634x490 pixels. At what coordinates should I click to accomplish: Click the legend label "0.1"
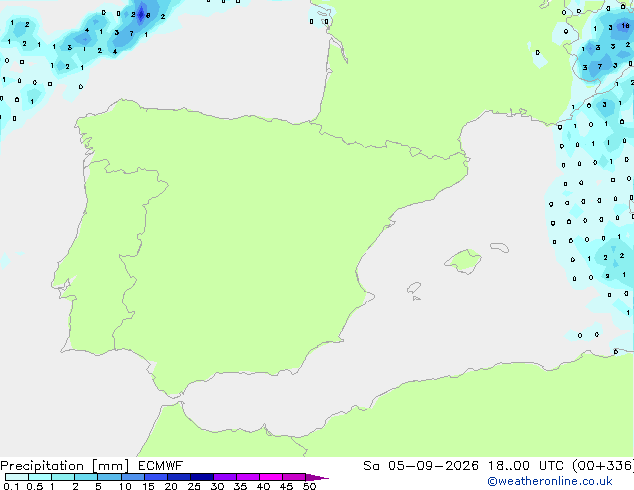(x=11, y=486)
